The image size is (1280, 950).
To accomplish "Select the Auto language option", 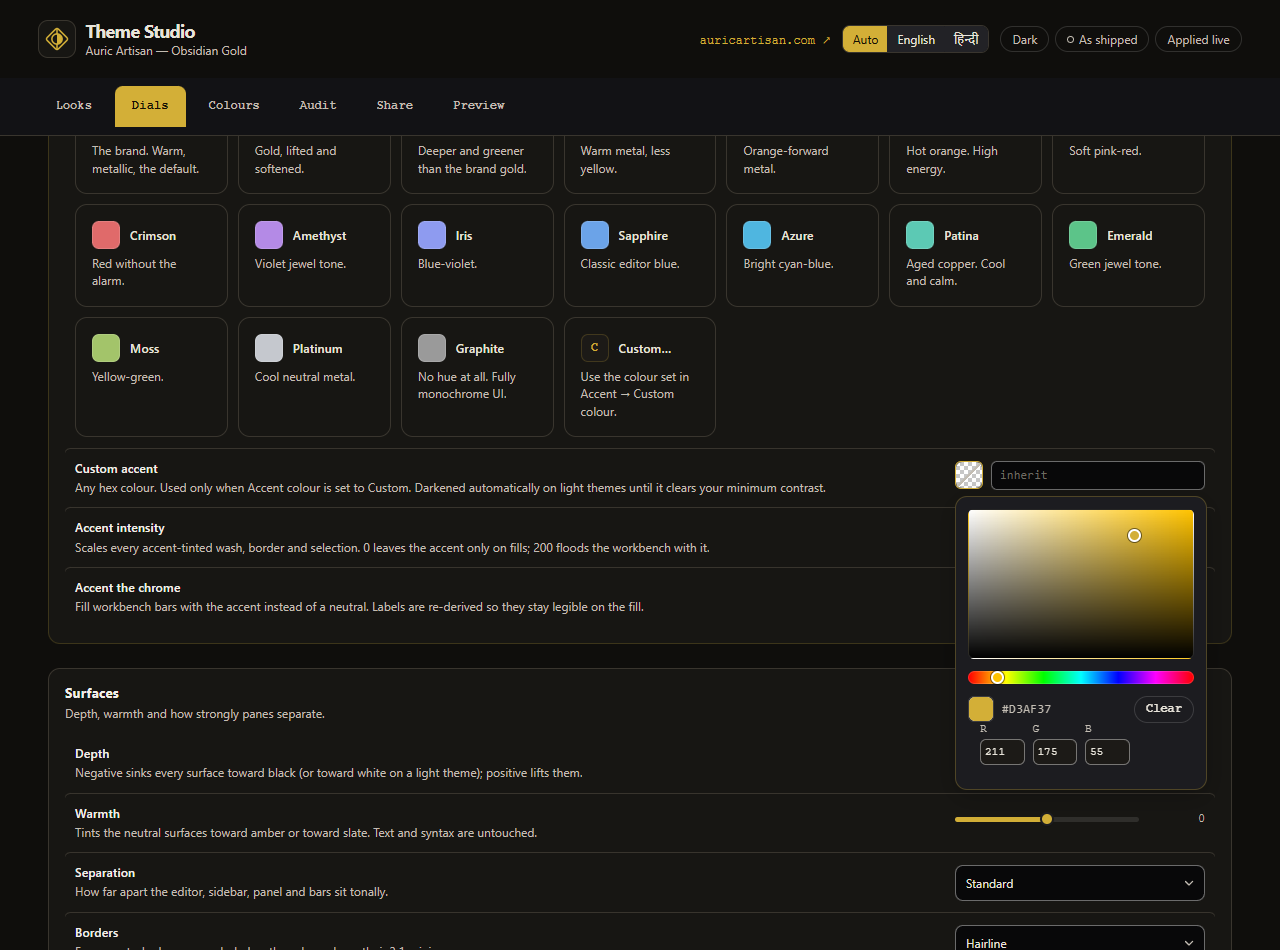I will (x=865, y=40).
